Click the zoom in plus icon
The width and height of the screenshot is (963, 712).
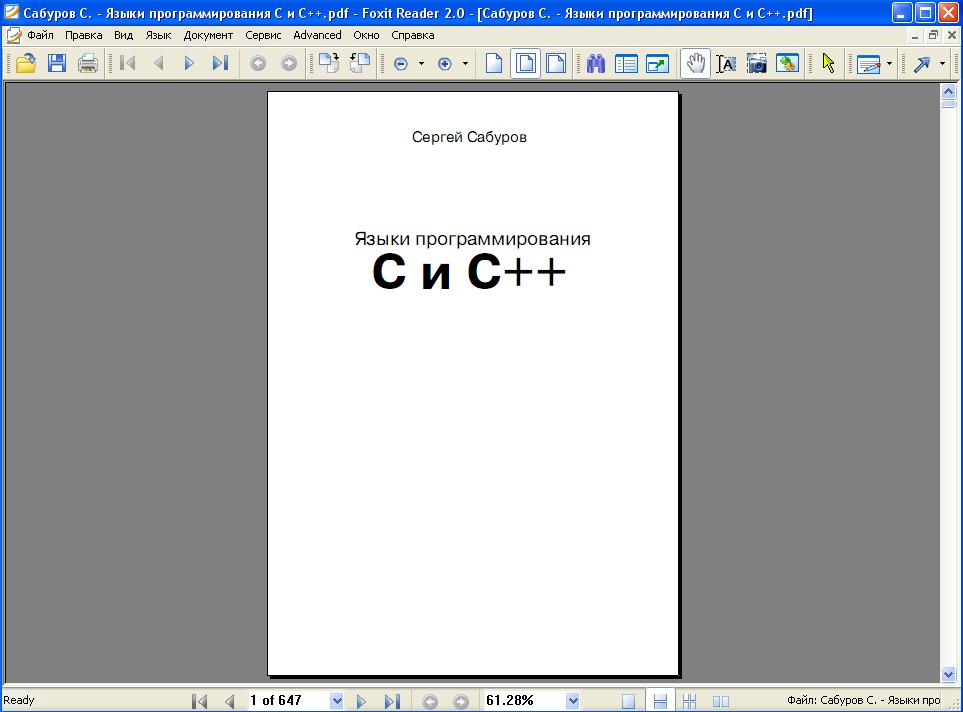[x=445, y=64]
